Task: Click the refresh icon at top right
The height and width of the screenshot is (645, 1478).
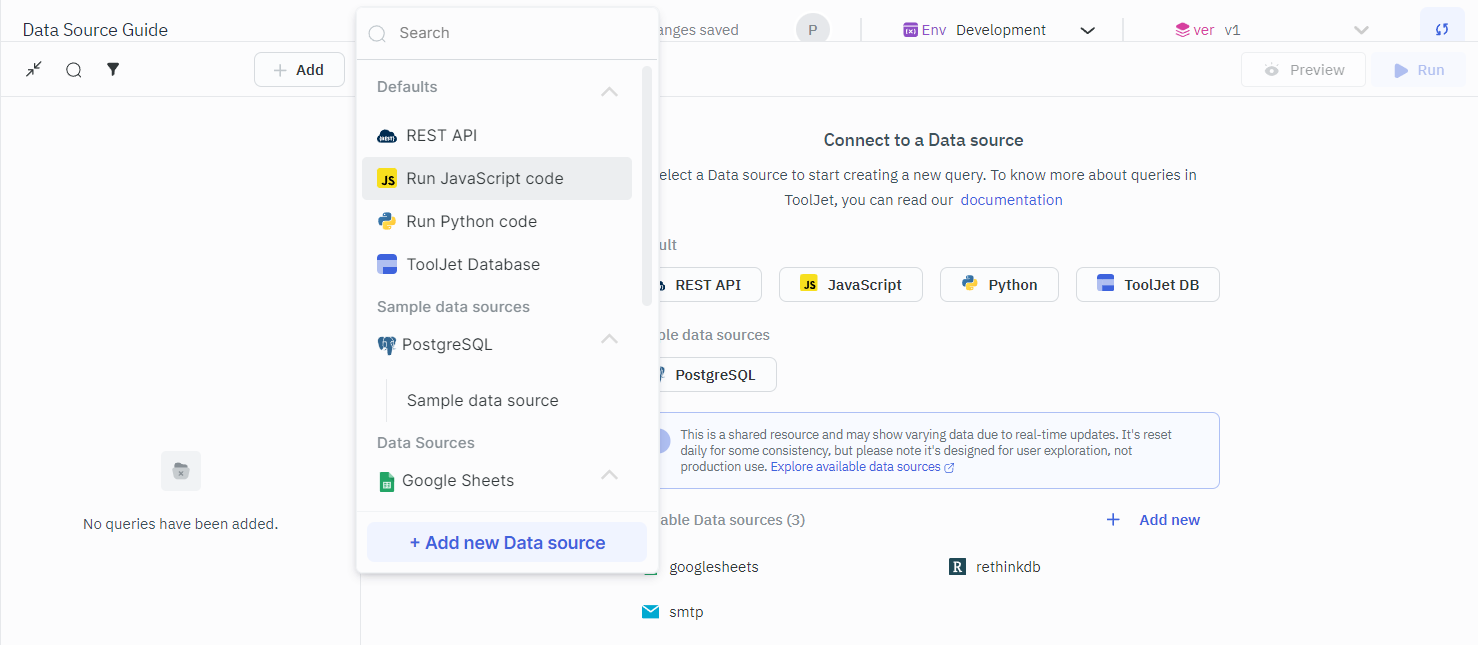Action: coord(1442,29)
